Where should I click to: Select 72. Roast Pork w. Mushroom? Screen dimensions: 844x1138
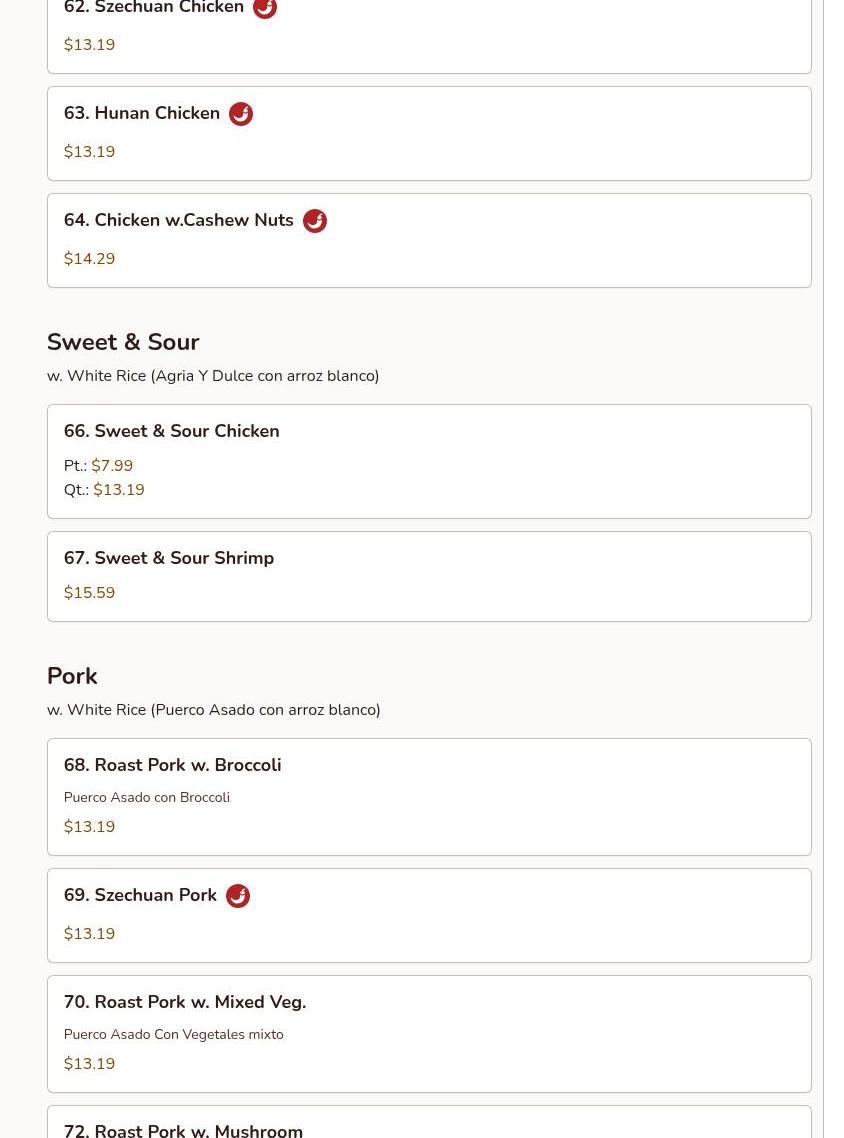pyautogui.click(x=183, y=1130)
